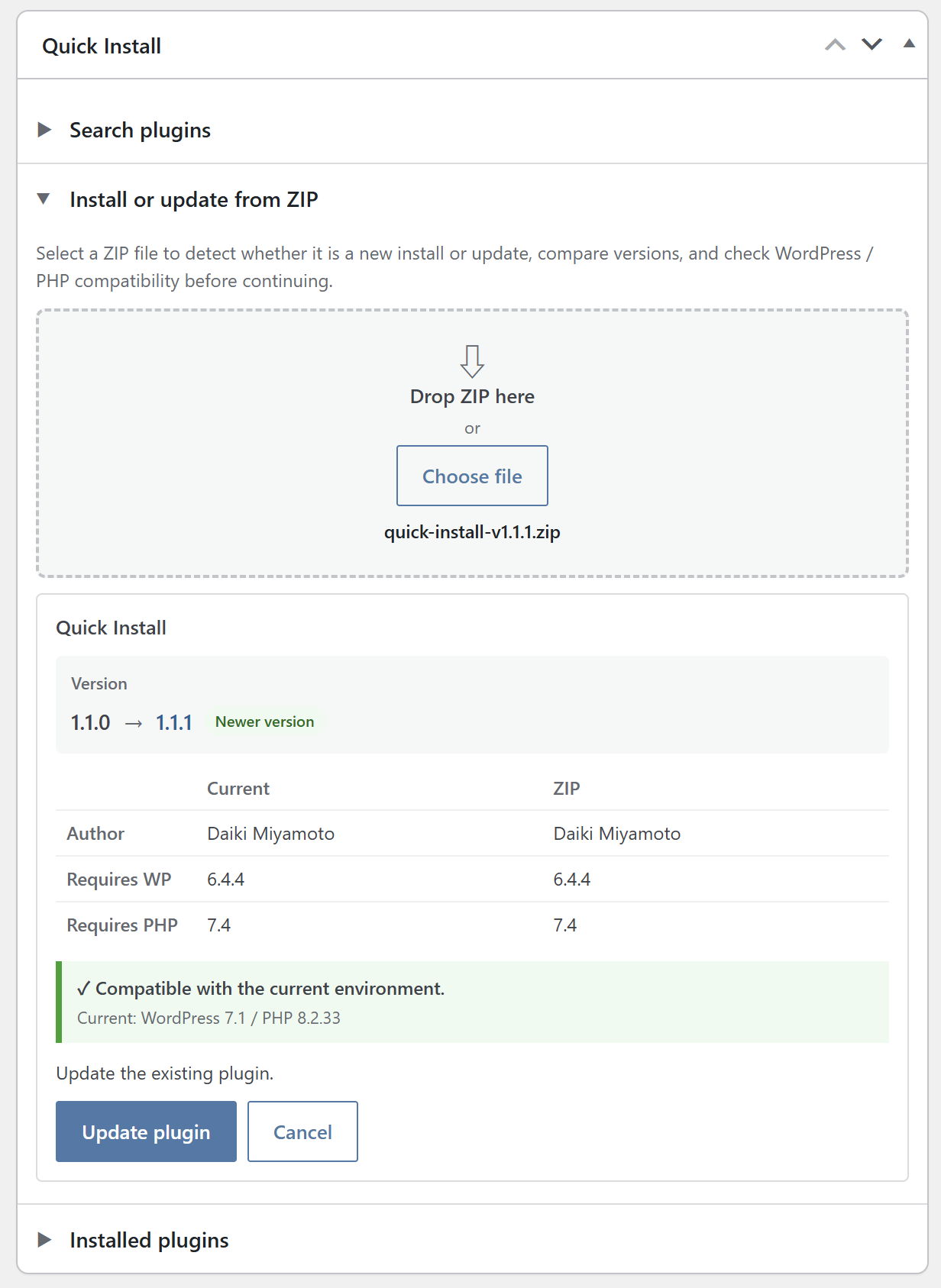Screen dimensions: 941x1288
Task: Click the ZIP column header
Action: click(x=567, y=789)
